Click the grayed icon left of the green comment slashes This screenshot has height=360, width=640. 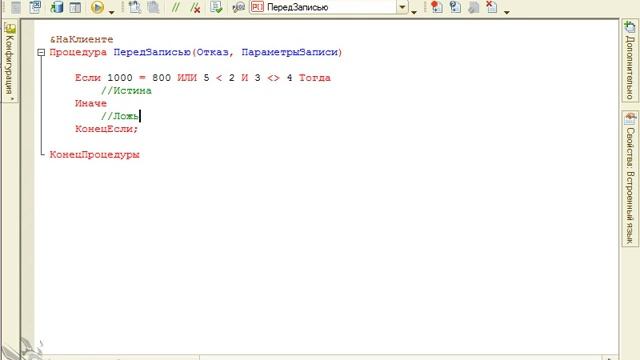point(153,7)
